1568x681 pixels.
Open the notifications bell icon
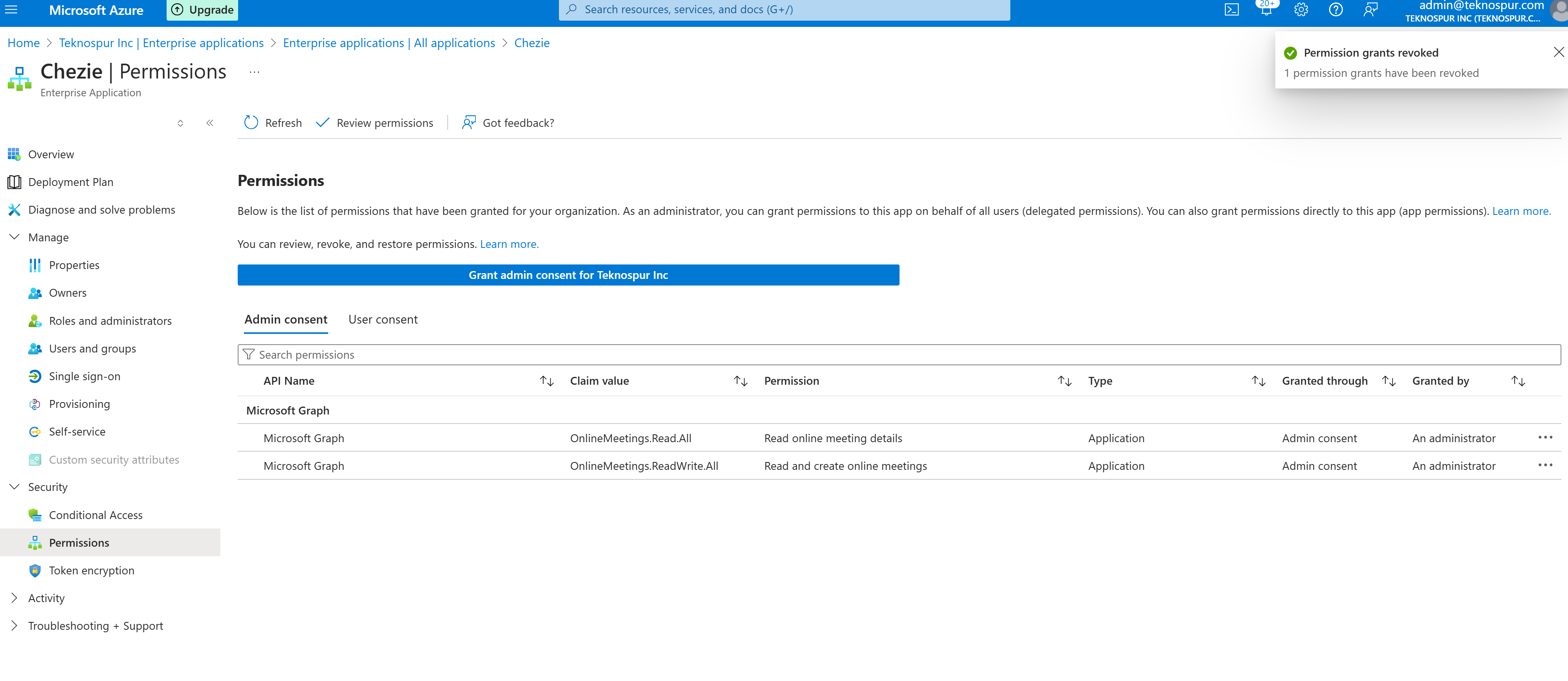pos(1266,10)
